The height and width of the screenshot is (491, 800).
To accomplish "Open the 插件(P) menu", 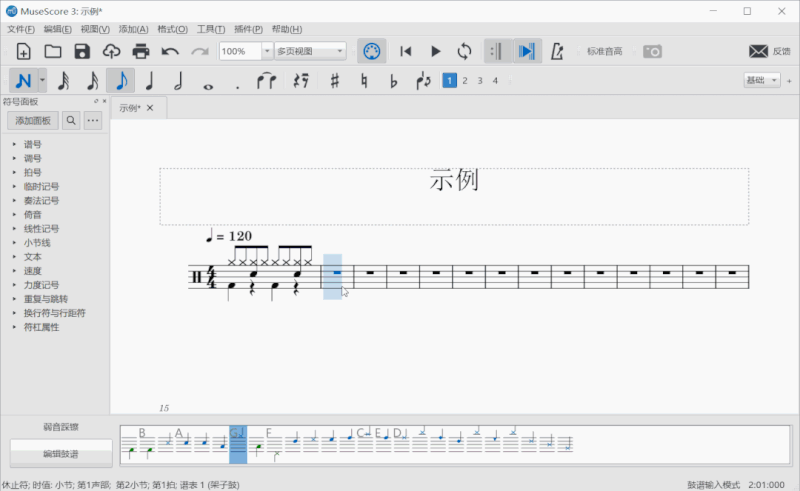I will pyautogui.click(x=248, y=29).
